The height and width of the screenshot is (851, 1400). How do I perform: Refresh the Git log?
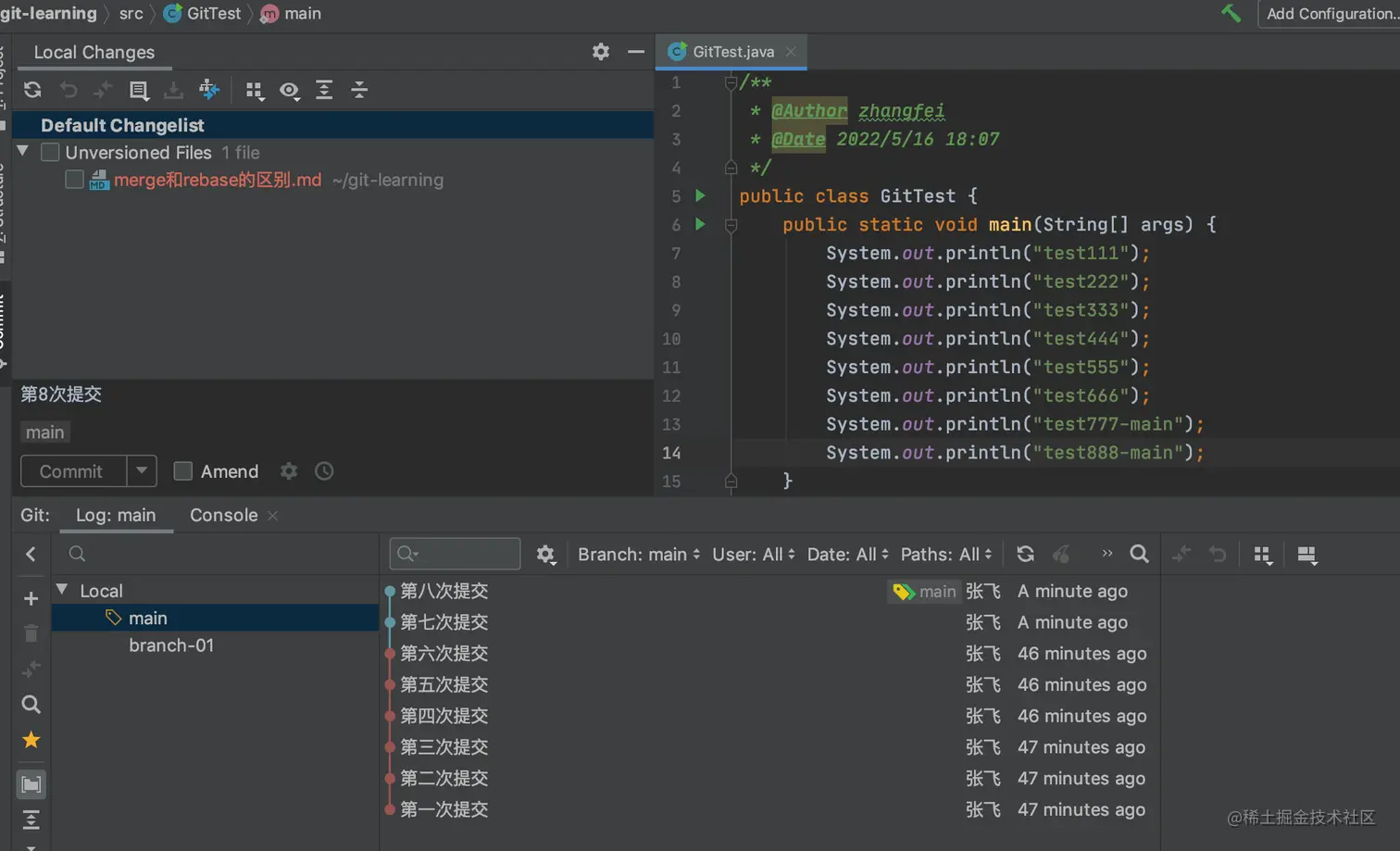coord(1025,554)
